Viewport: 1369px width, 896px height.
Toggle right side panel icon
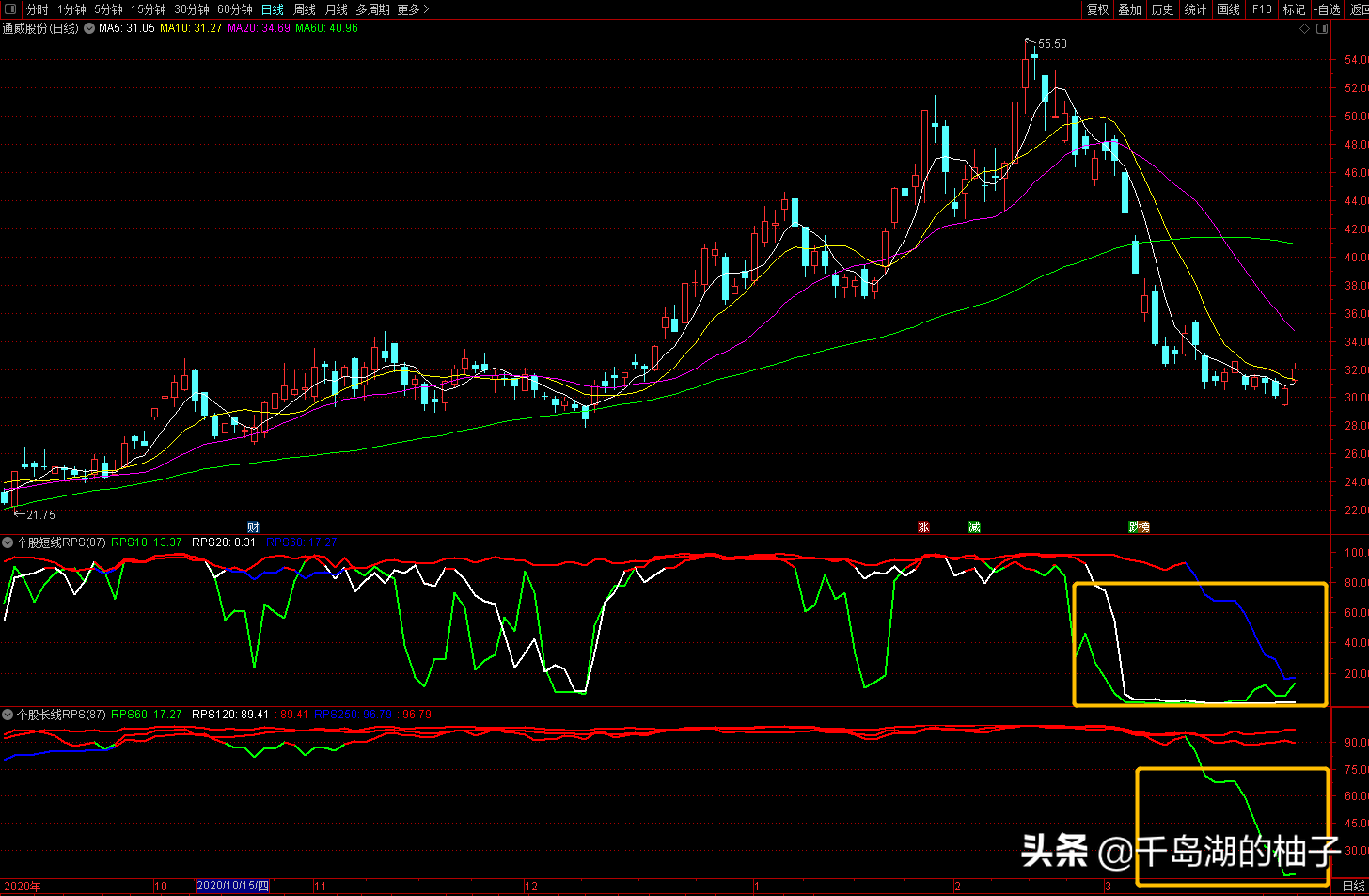1322,29
